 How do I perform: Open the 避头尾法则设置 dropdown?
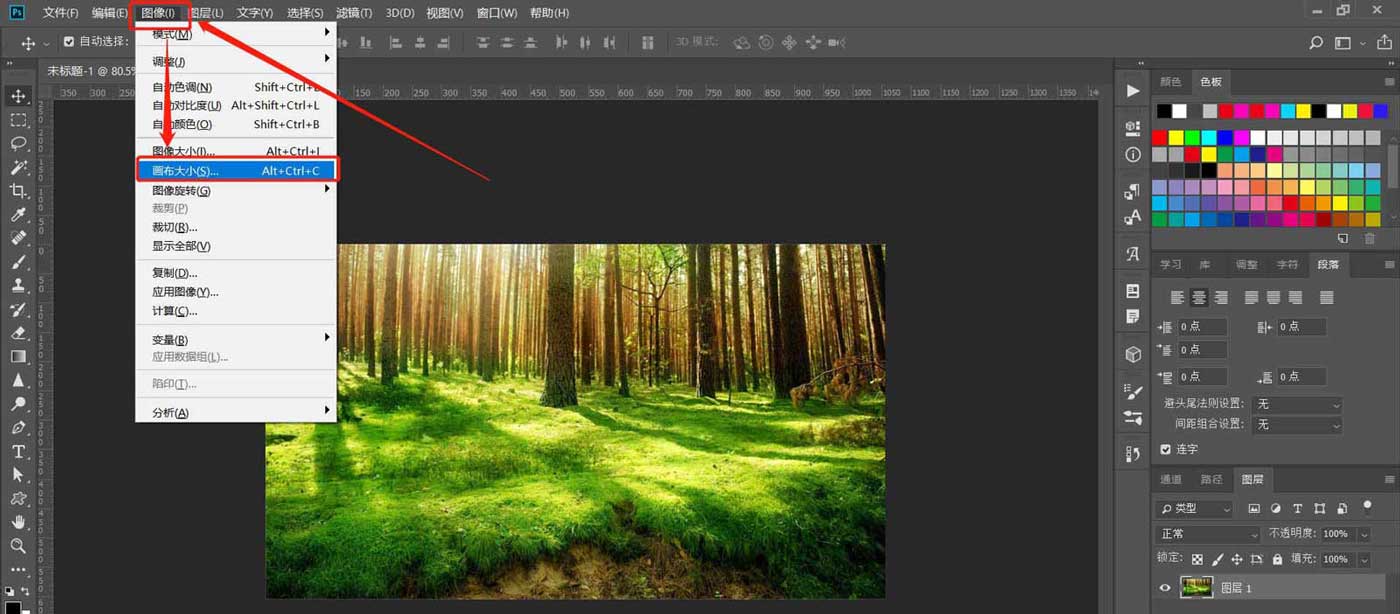(1298, 404)
